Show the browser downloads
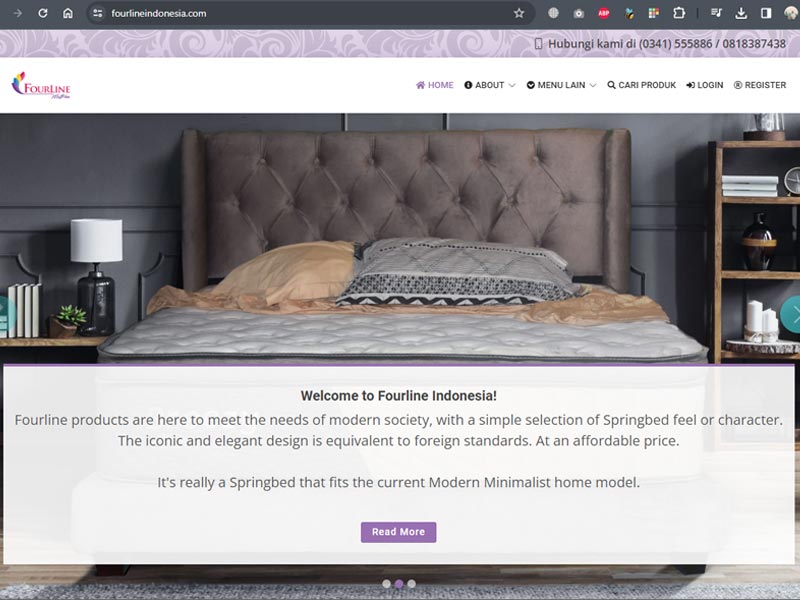This screenshot has width=800, height=600. [741, 13]
